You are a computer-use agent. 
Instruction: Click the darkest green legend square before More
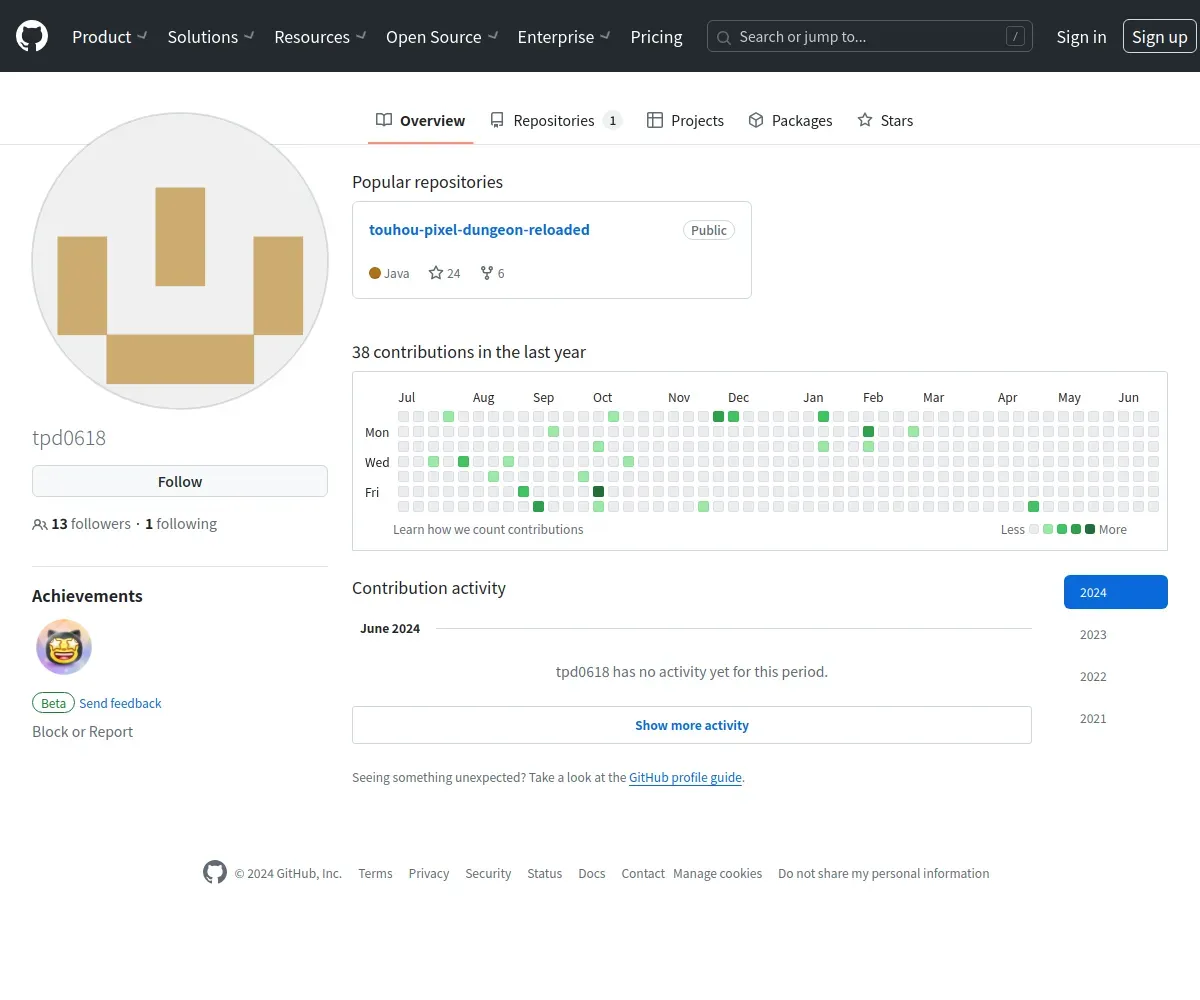pos(1090,529)
